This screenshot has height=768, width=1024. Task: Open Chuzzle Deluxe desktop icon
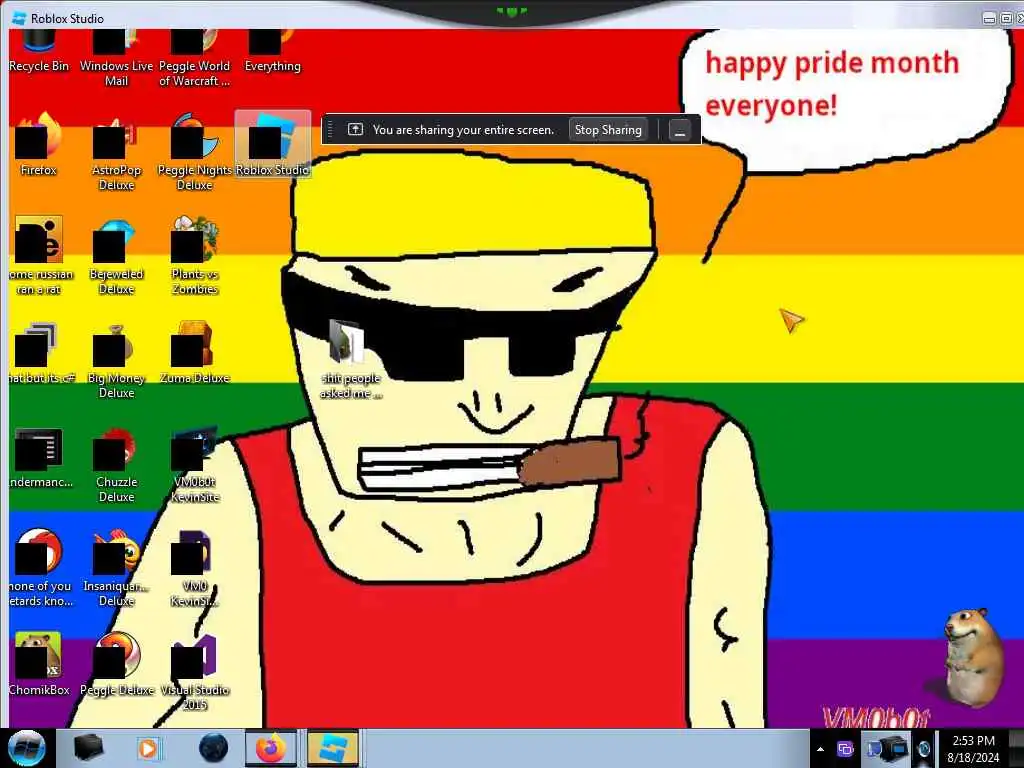point(116,465)
